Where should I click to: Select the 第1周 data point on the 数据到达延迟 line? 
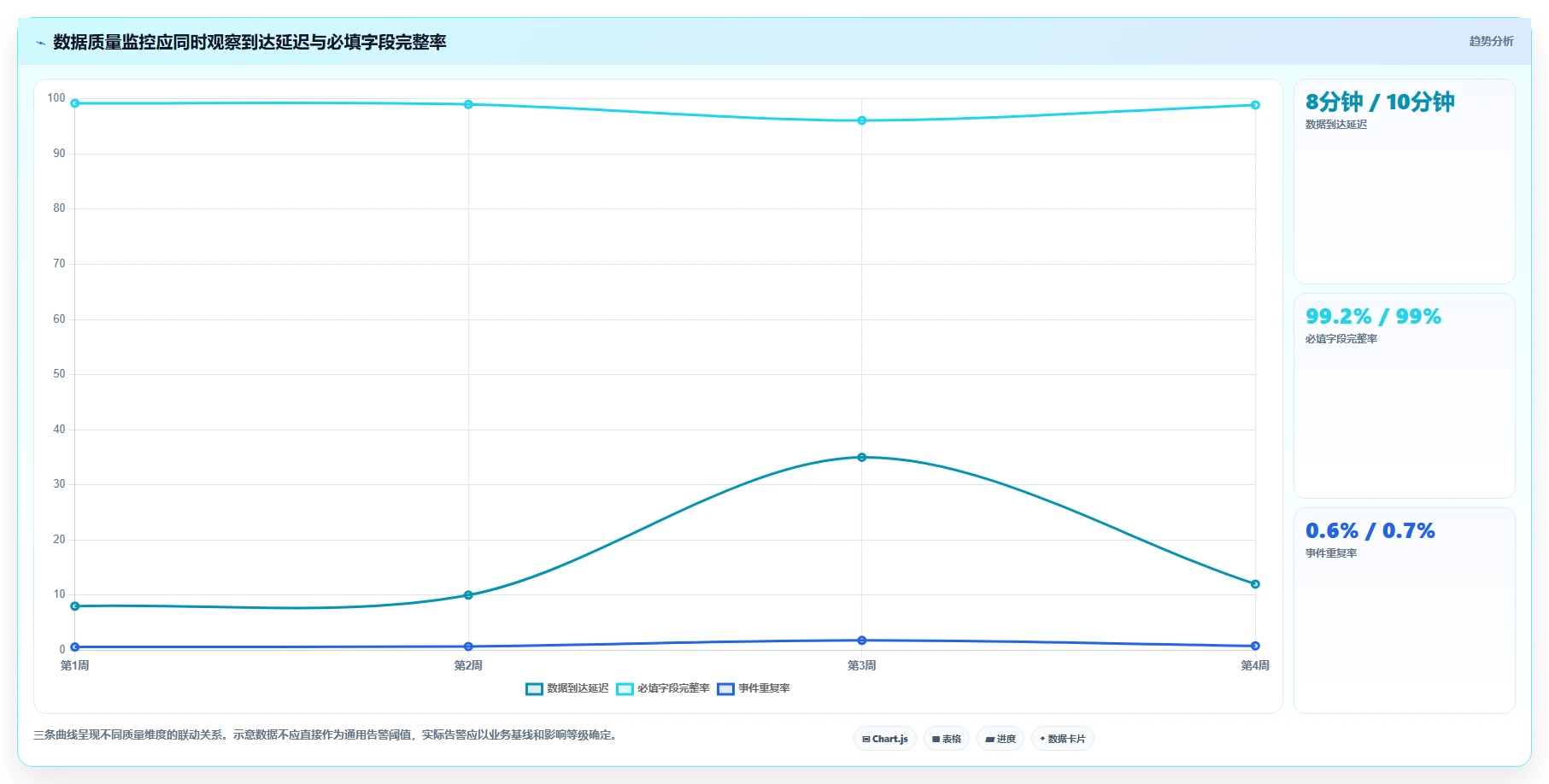point(75,606)
